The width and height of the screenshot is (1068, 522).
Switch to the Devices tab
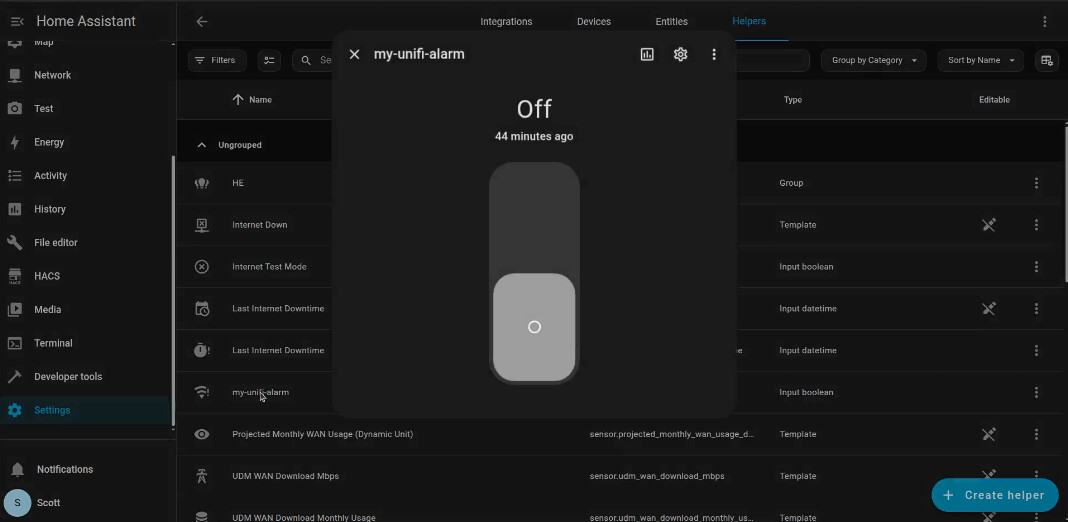(594, 21)
